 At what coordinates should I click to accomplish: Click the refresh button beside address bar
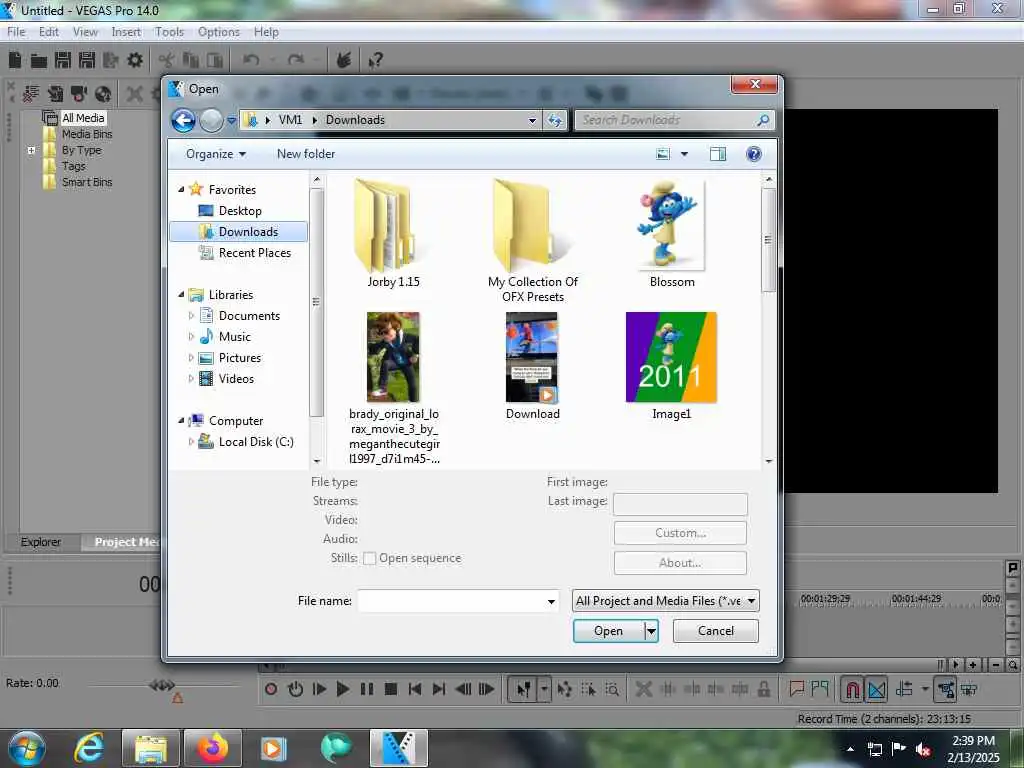[x=555, y=120]
